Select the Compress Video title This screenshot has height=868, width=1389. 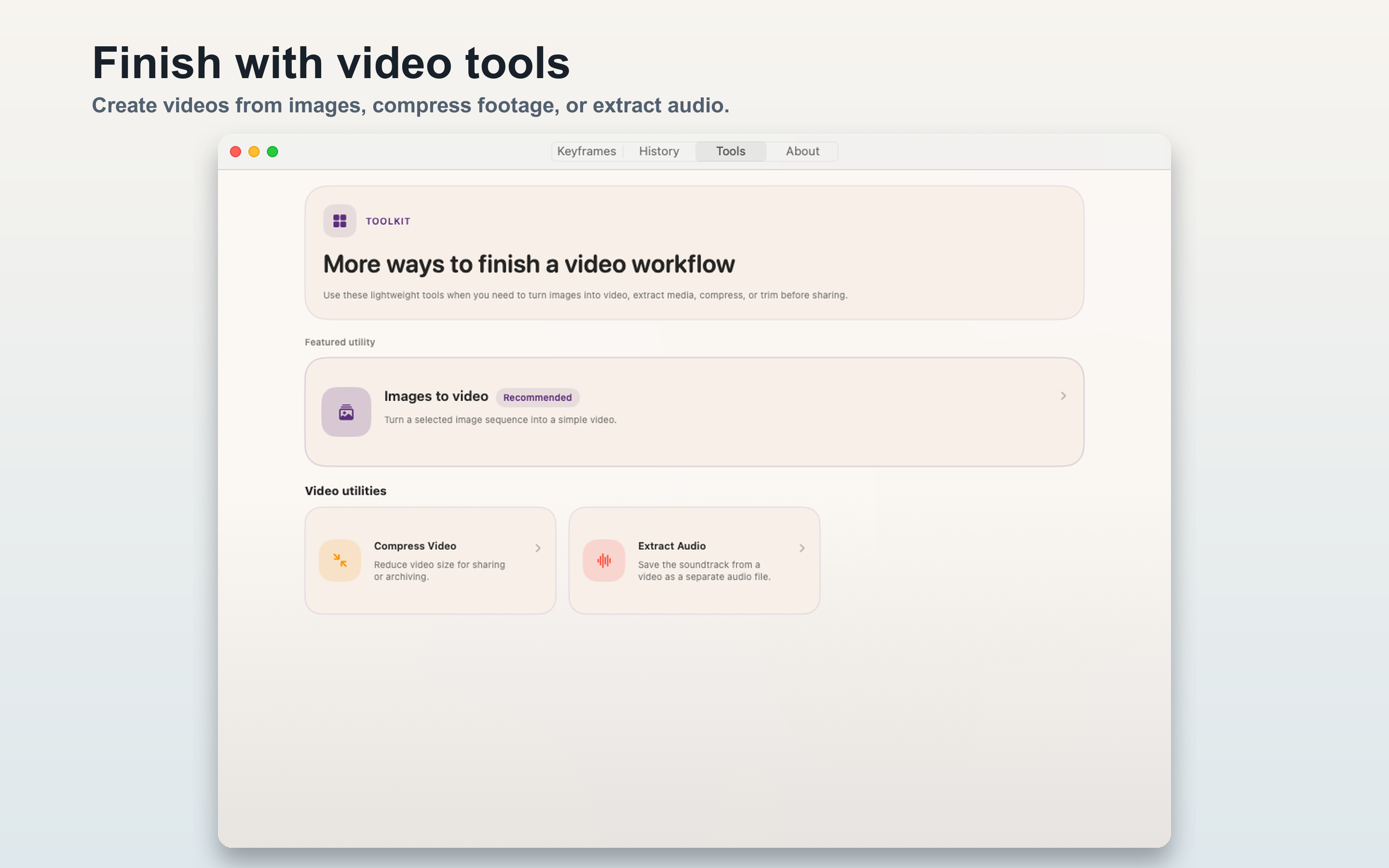click(415, 546)
